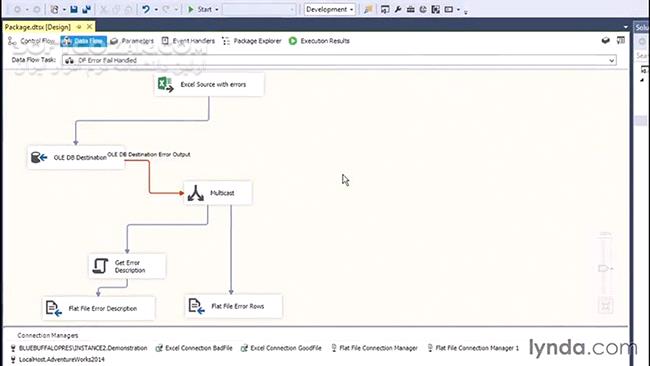Select the OLE DB Destination component
The image size is (650, 366).
[76, 157]
